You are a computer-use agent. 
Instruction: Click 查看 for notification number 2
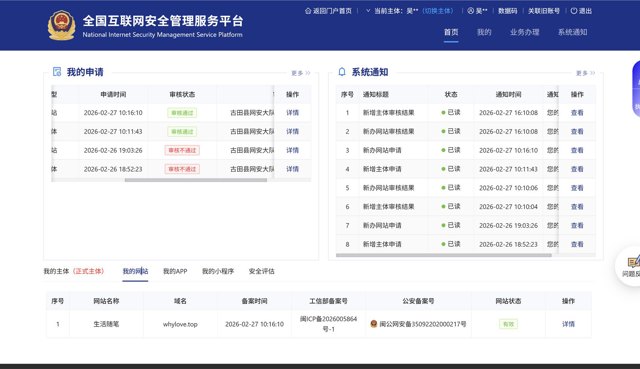click(x=577, y=131)
